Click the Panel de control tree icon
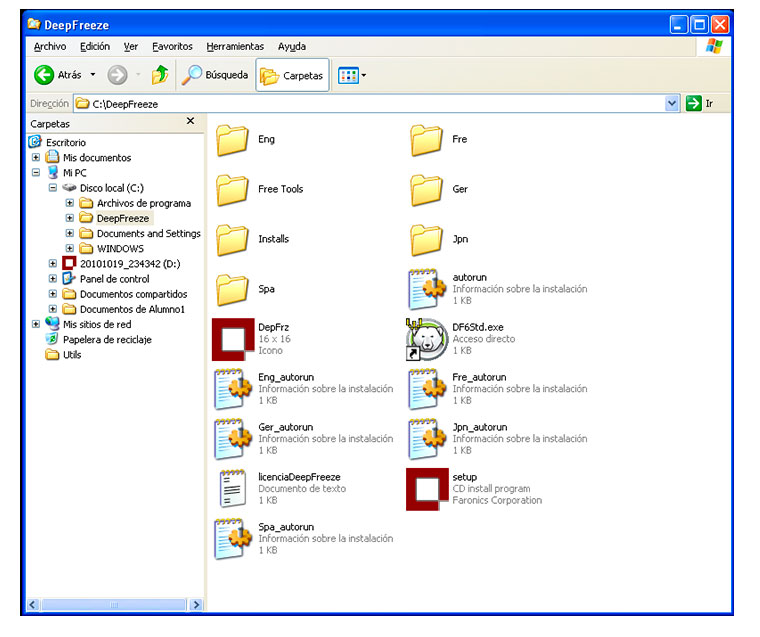 click(x=69, y=279)
